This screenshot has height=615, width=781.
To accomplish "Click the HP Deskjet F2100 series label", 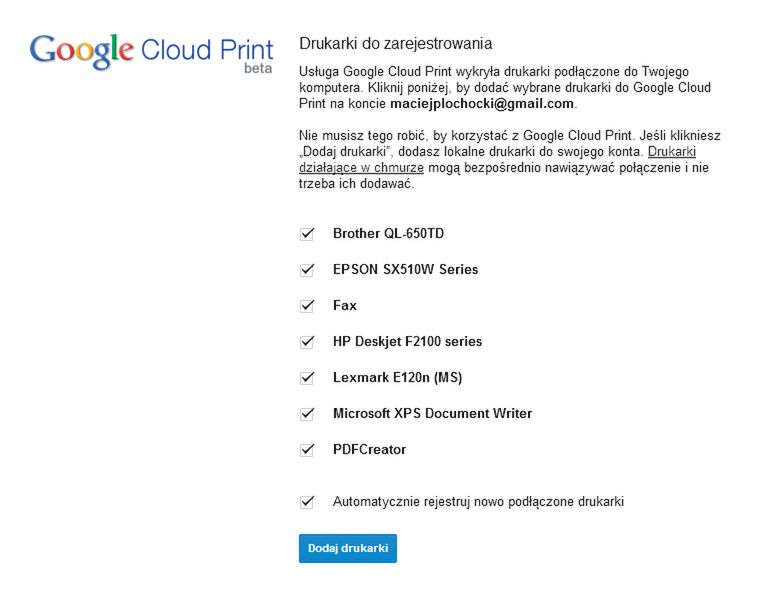I will pyautogui.click(x=407, y=342).
